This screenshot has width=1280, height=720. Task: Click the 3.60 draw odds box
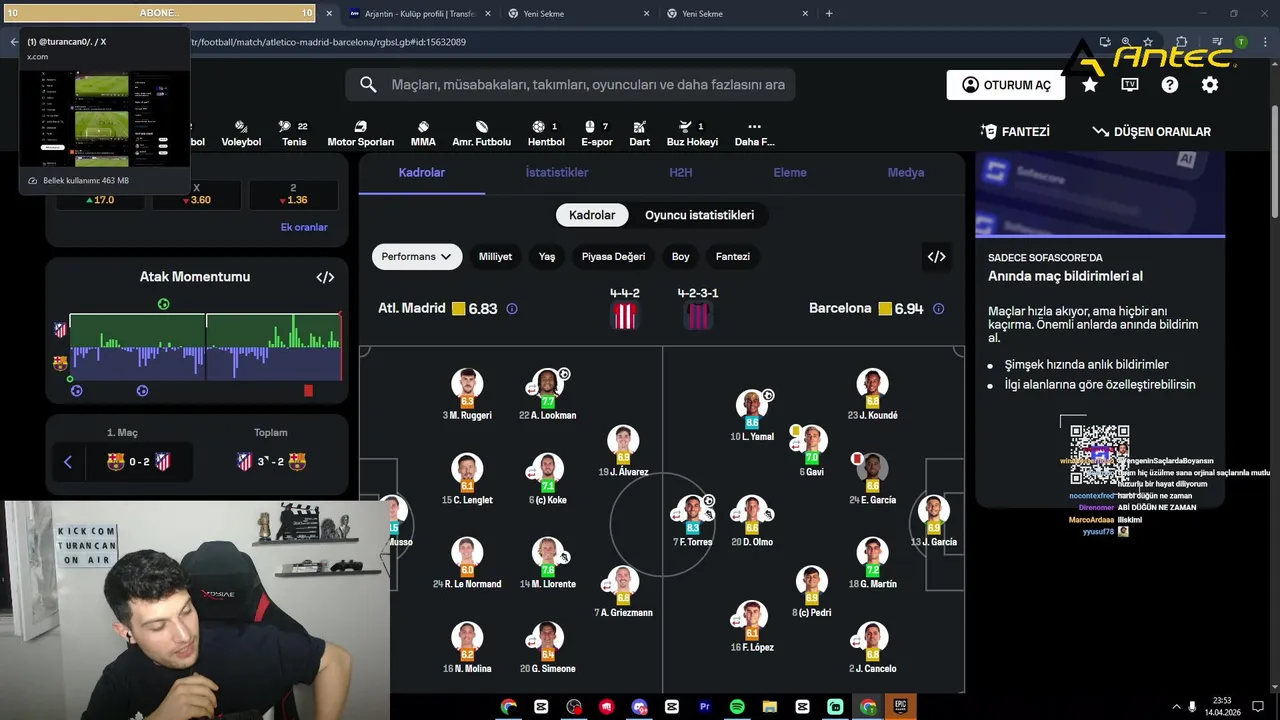coord(196,195)
